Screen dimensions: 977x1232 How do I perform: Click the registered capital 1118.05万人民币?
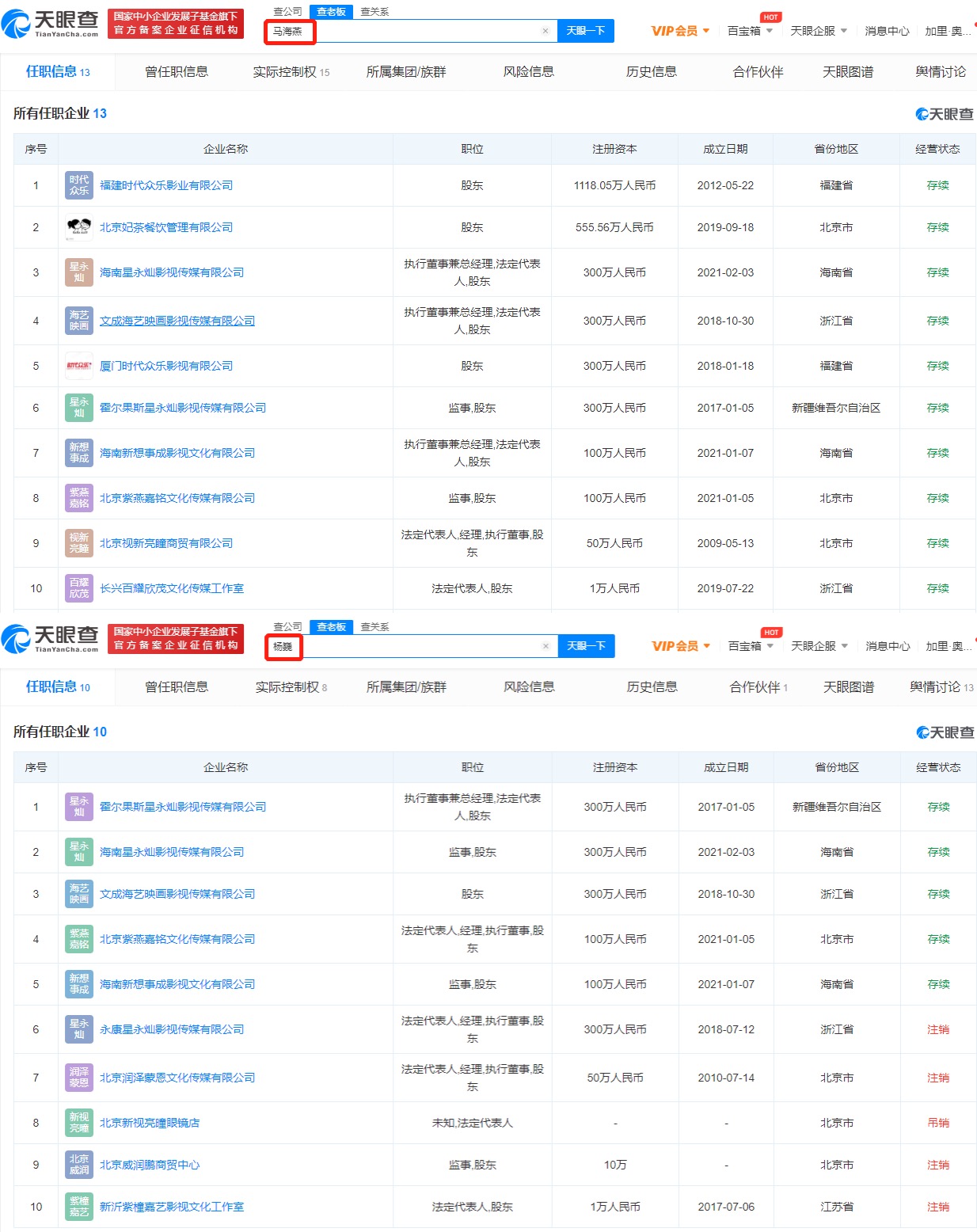coord(614,185)
